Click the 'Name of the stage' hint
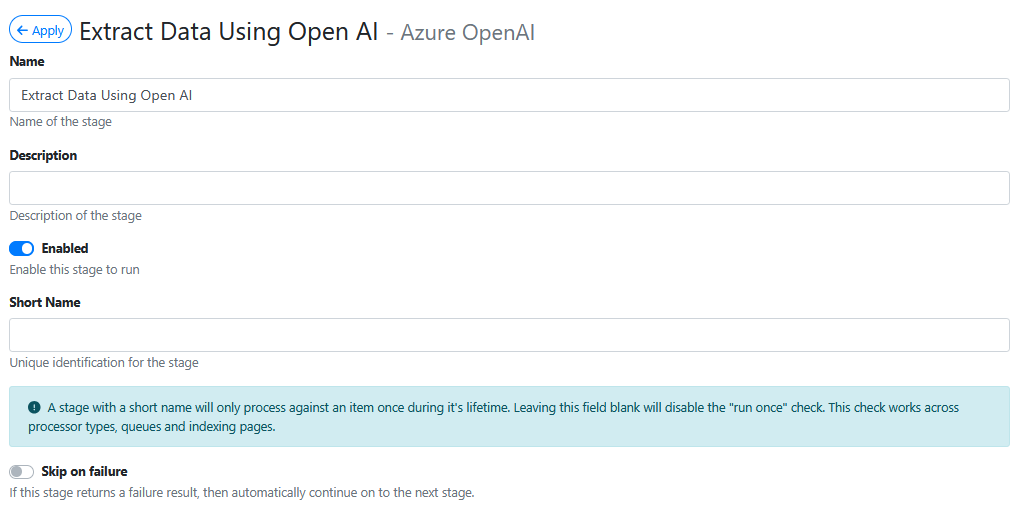The height and width of the screenshot is (506, 1021). [60, 122]
